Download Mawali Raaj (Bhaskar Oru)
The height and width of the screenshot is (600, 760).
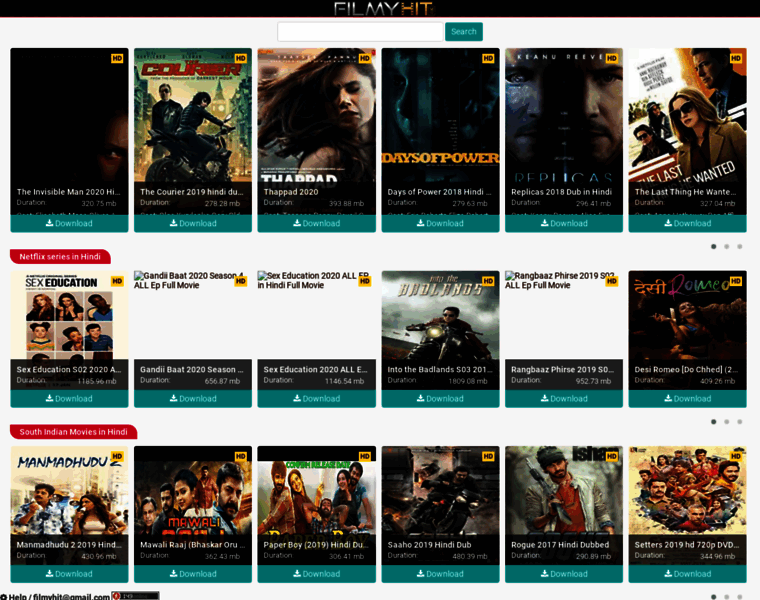point(193,574)
